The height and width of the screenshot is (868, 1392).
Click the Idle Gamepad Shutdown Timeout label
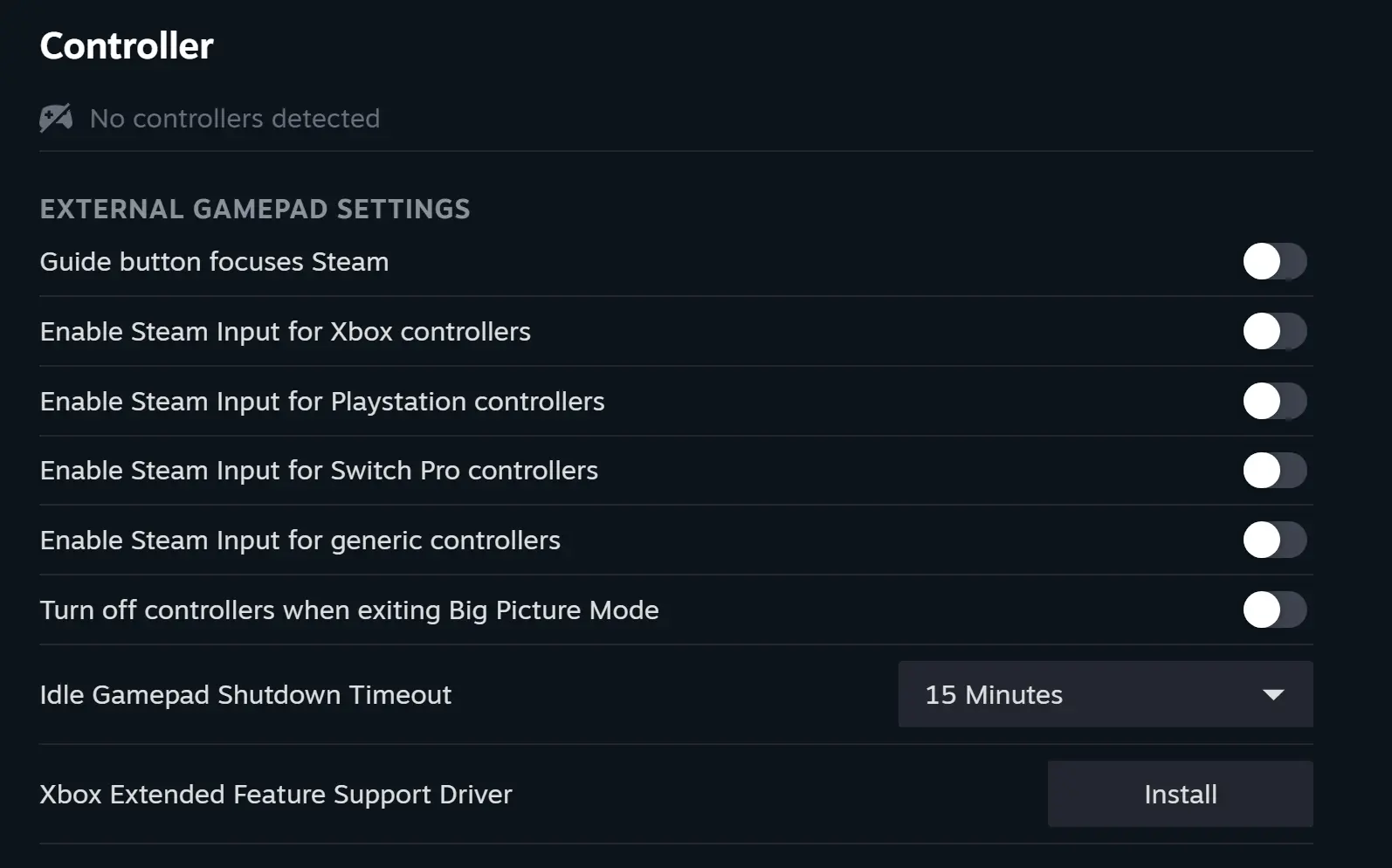(x=245, y=695)
